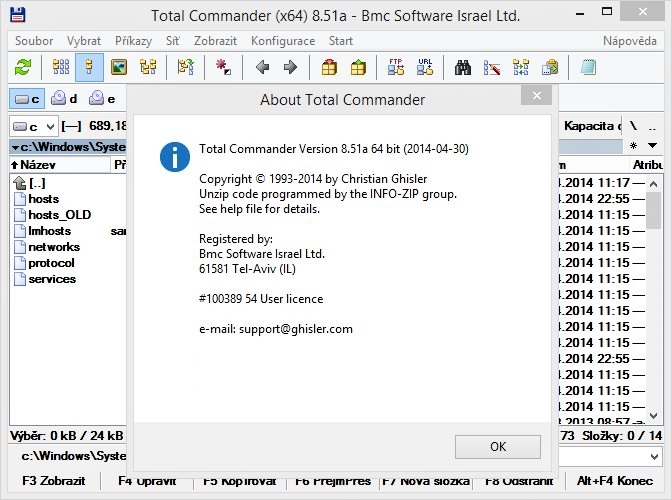The width and height of the screenshot is (672, 500).
Task: Open directory history arrow in right panel
Action: [653, 146]
